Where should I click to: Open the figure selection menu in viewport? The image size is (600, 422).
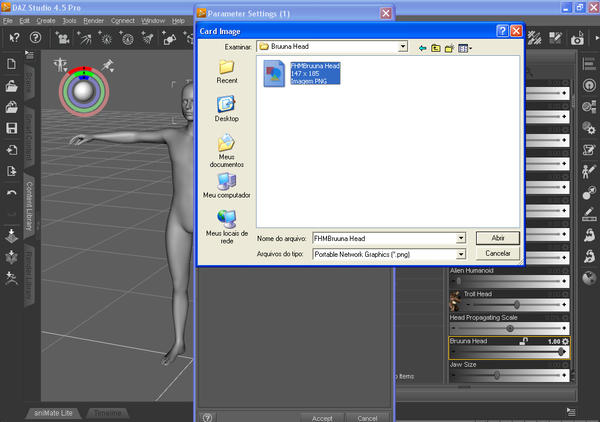[60, 65]
